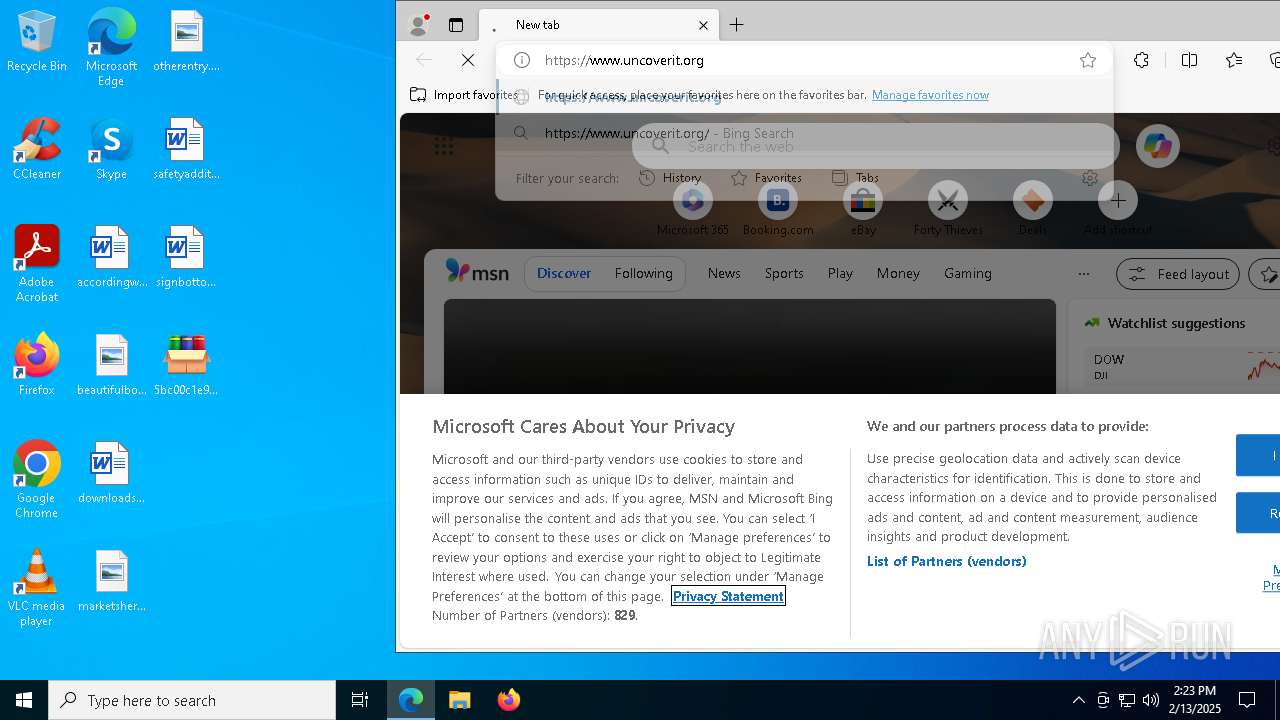Open the Windows notification center
The width and height of the screenshot is (1280, 720).
1247,700
